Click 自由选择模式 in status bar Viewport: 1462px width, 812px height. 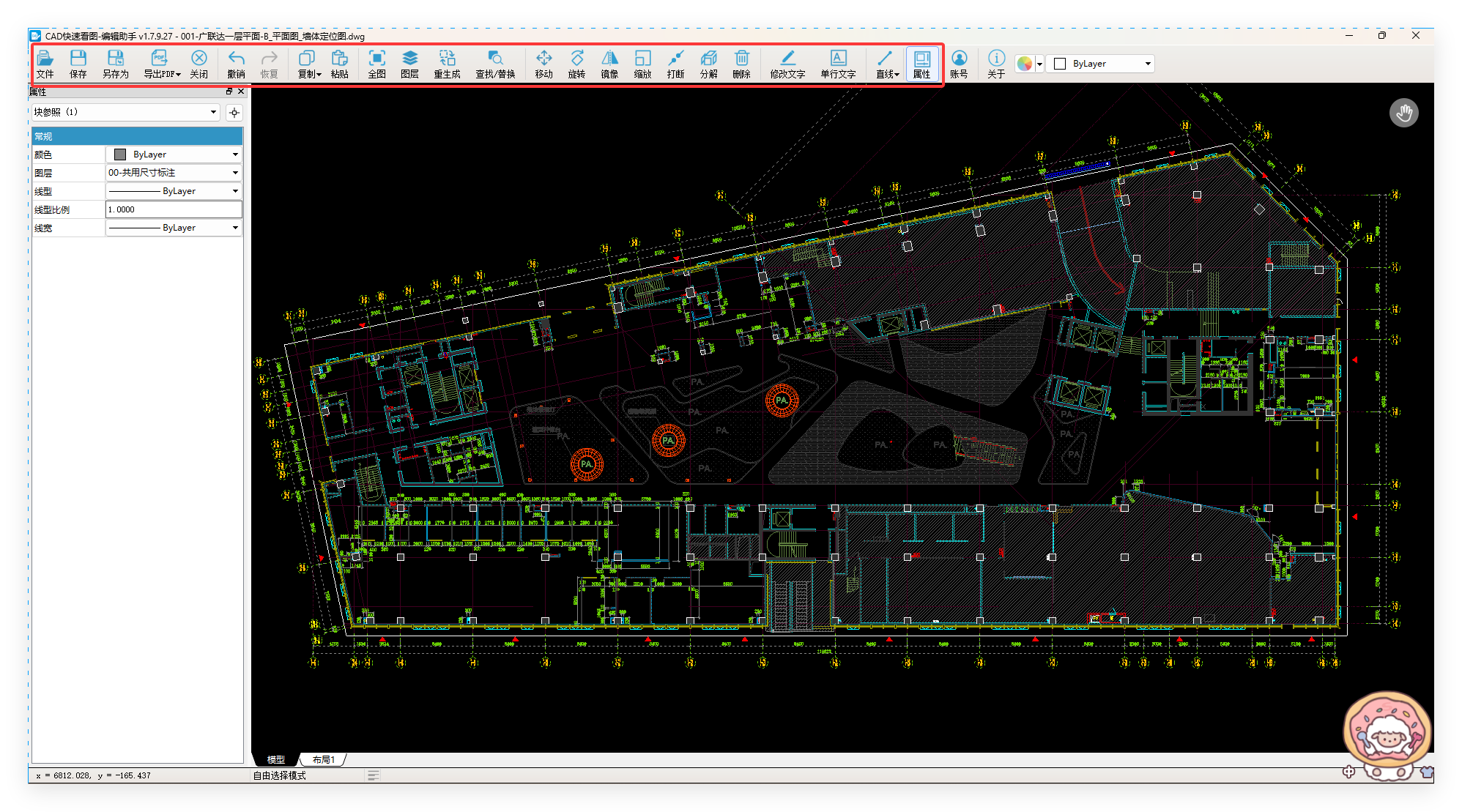pos(280,775)
